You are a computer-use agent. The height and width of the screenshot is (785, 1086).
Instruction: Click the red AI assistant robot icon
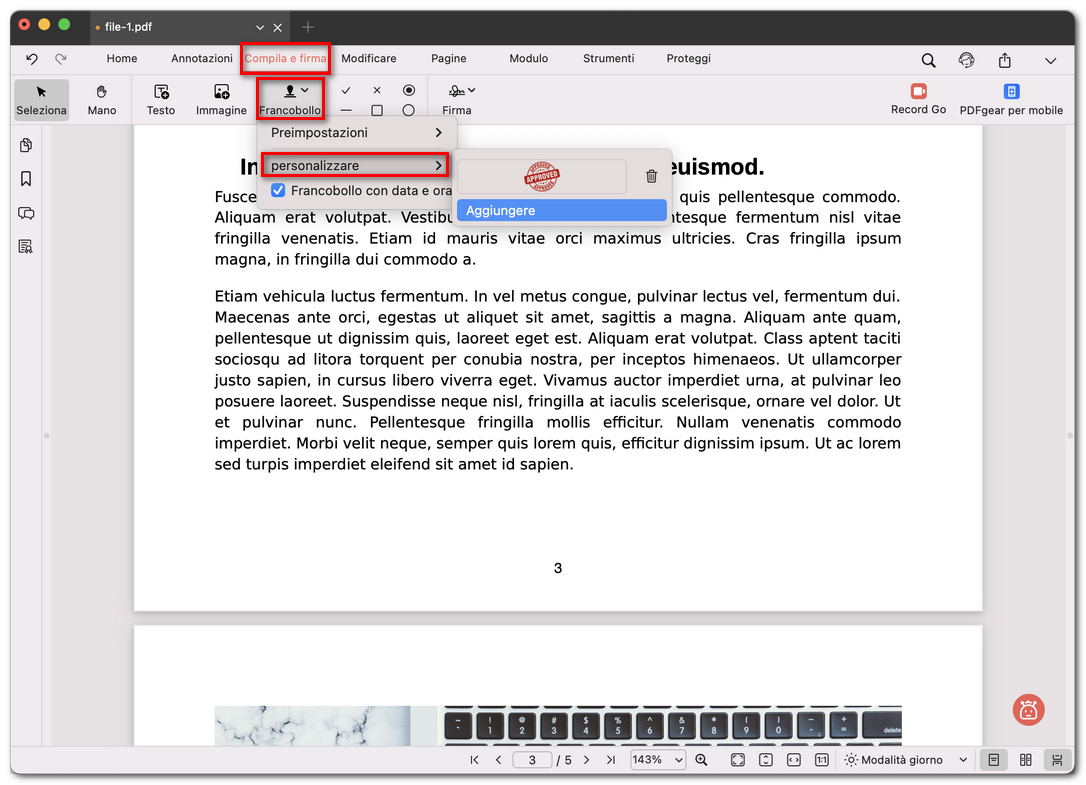[x=1027, y=709]
